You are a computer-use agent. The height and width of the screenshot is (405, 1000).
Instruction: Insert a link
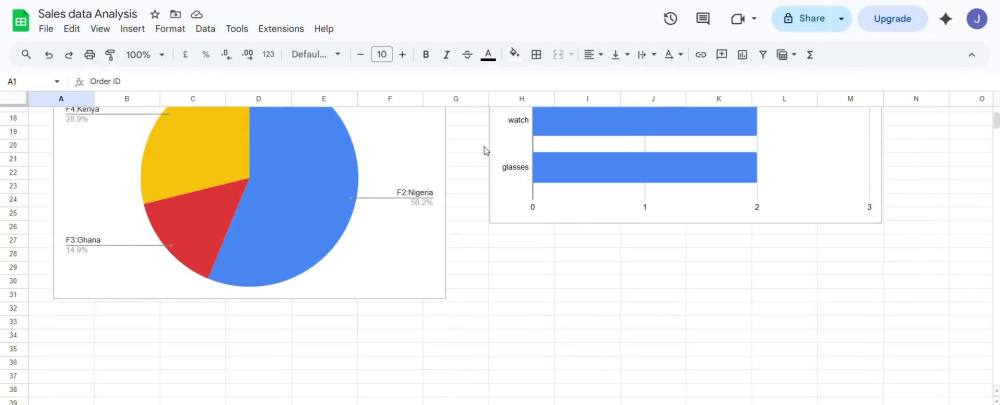pos(701,55)
